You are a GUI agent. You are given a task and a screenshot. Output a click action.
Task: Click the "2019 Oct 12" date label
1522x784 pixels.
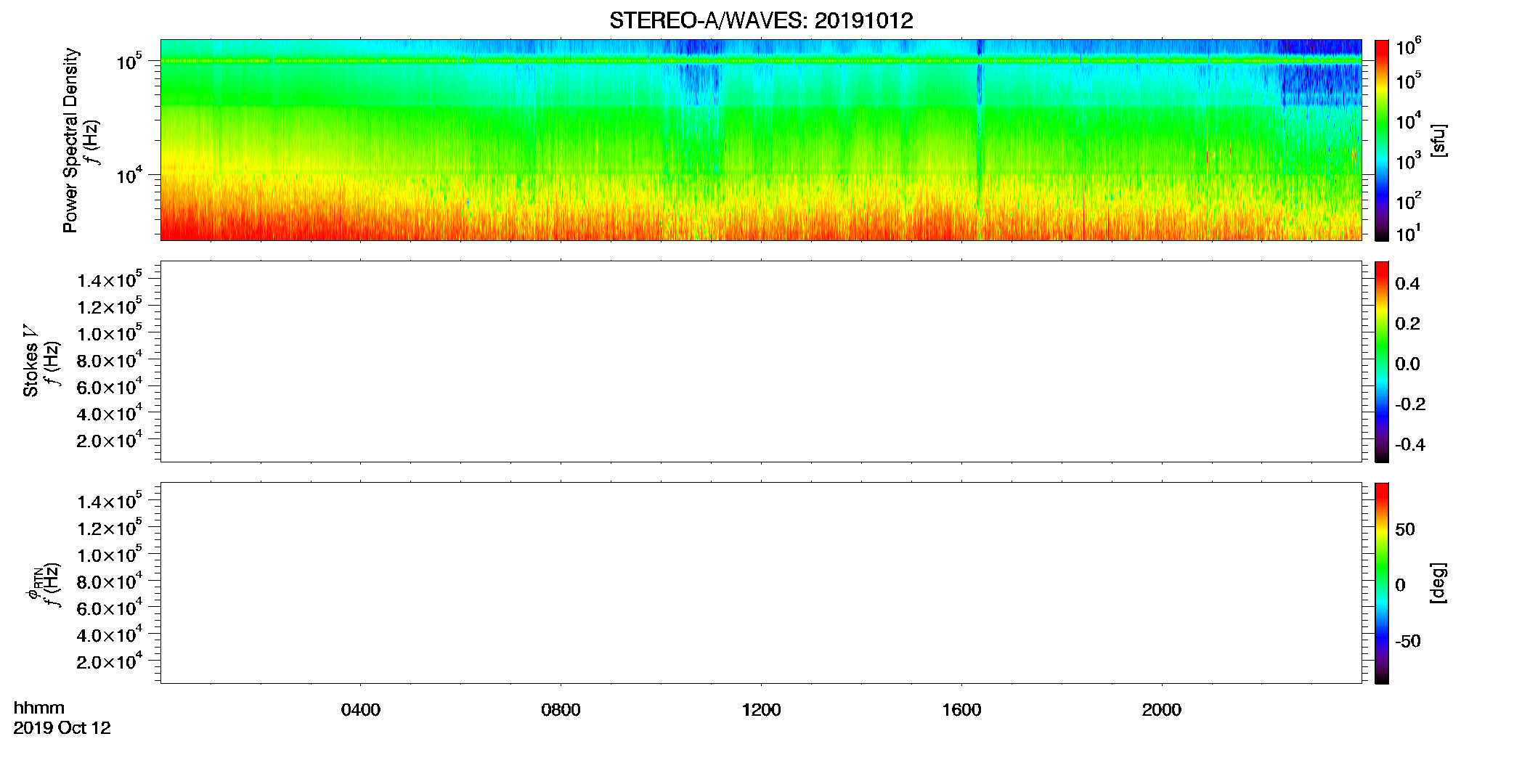click(62, 728)
